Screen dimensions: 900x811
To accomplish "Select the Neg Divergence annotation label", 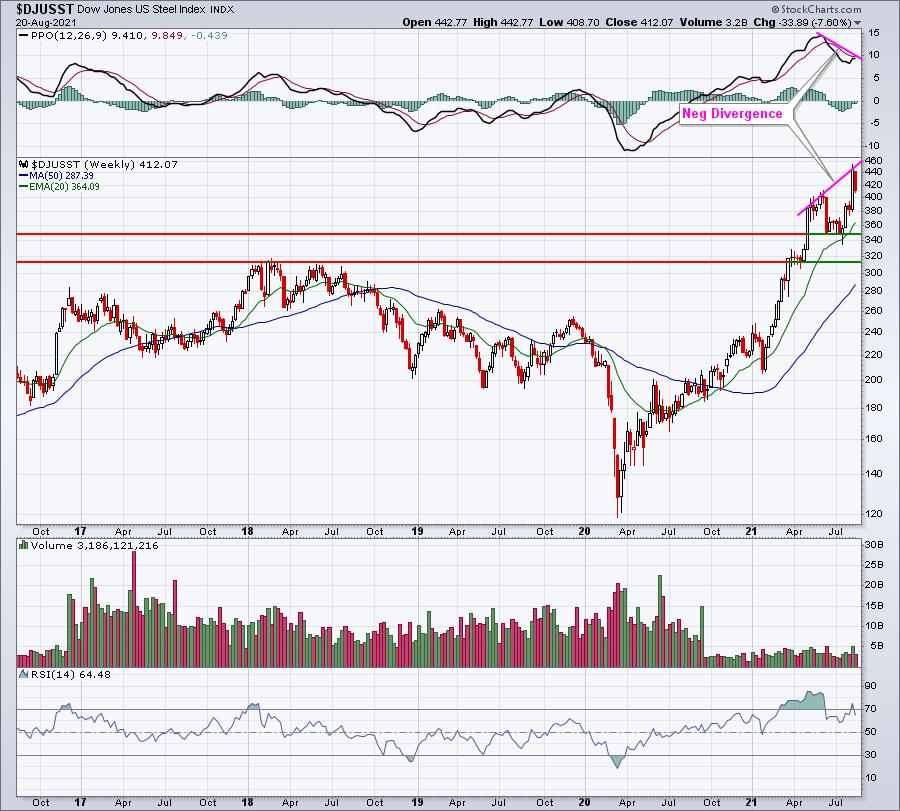I will [x=732, y=114].
